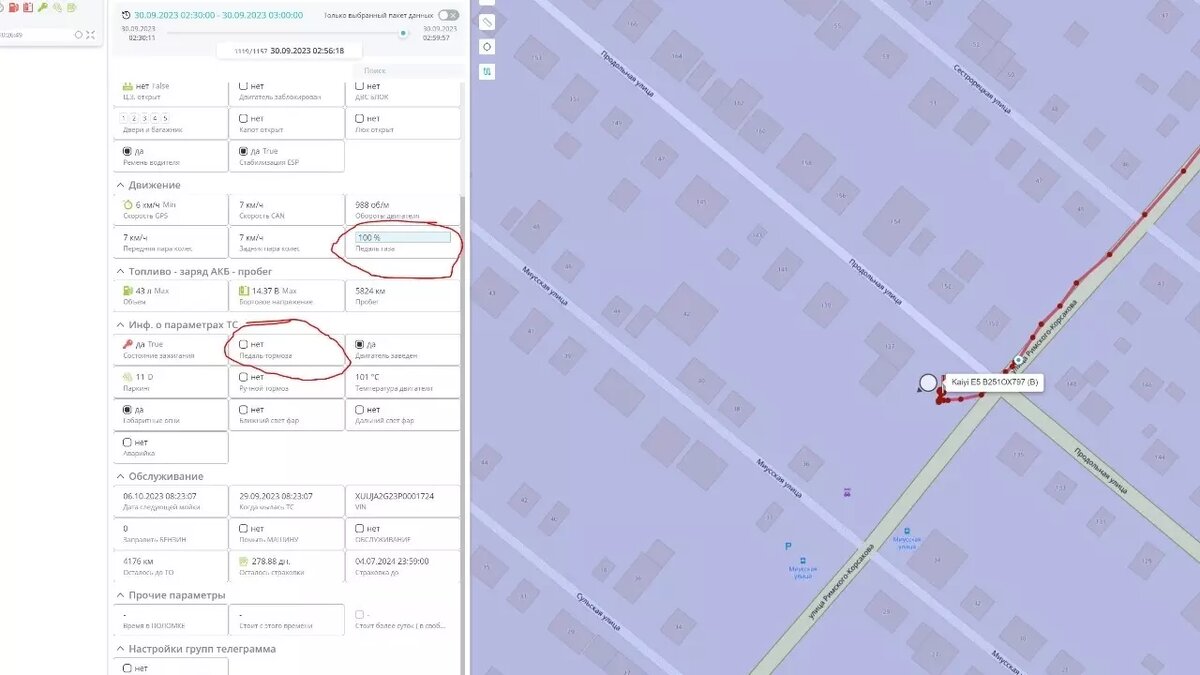Move the timeline slider handle

(x=403, y=33)
